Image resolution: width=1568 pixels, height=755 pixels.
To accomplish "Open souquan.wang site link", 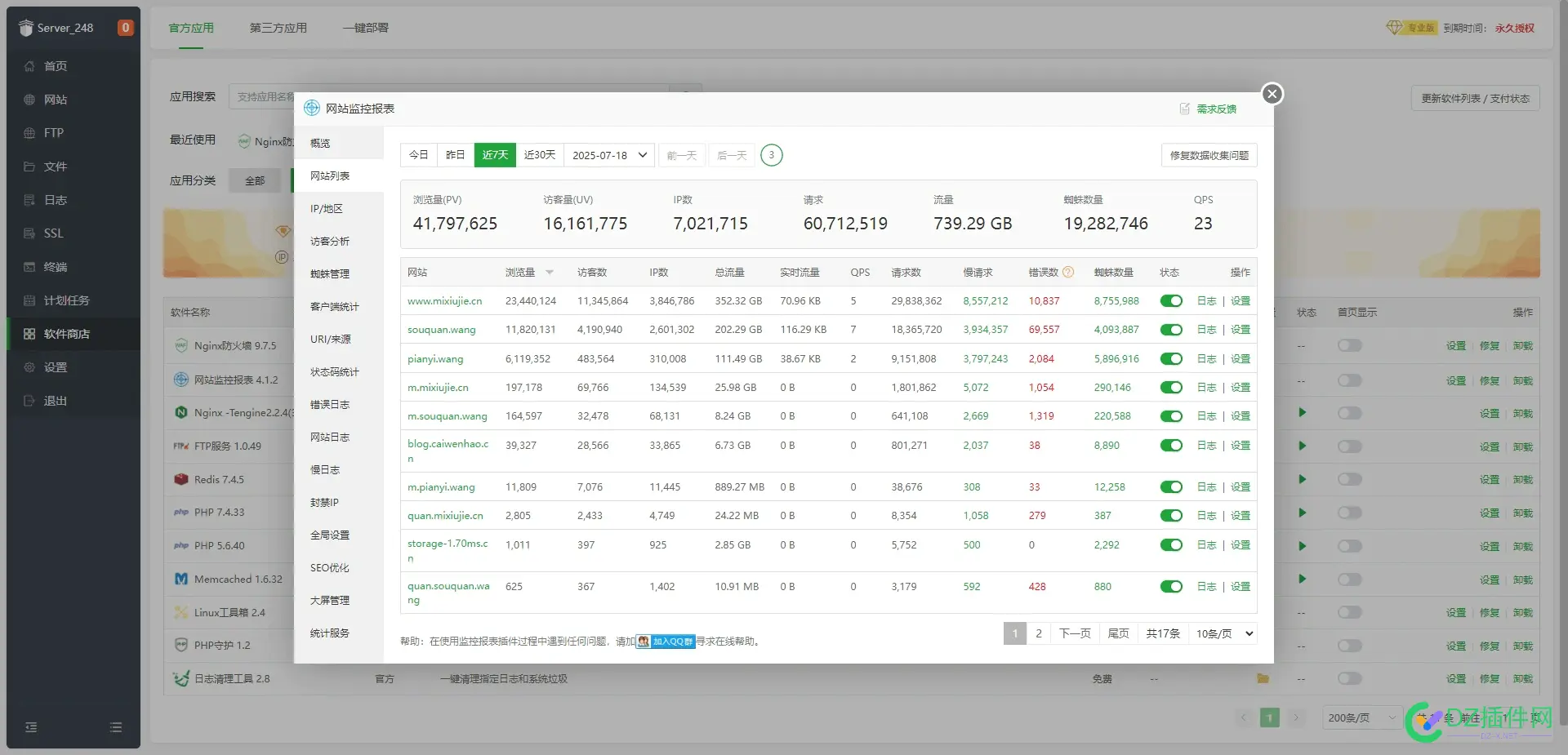I will tap(441, 330).
